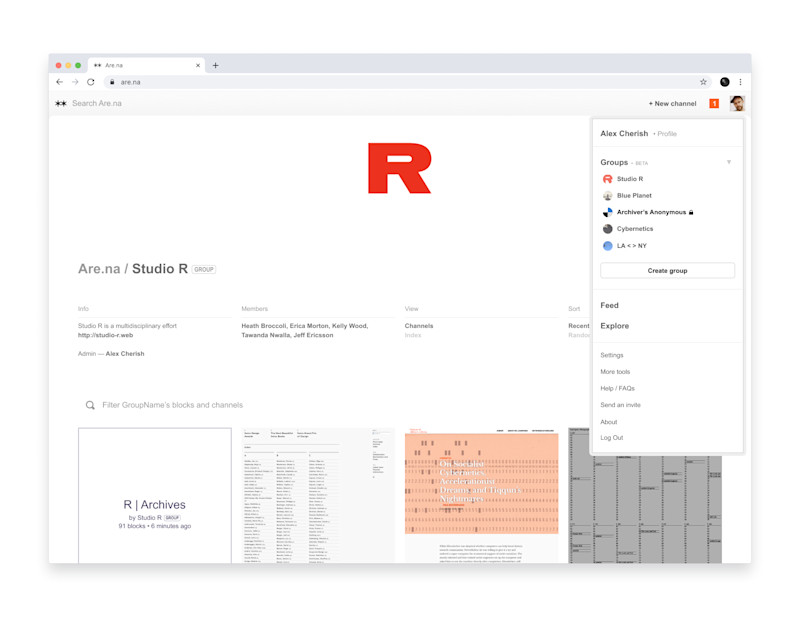This screenshot has width=800, height=617.
Task: Click the Cybernetics group icon
Action: [607, 229]
